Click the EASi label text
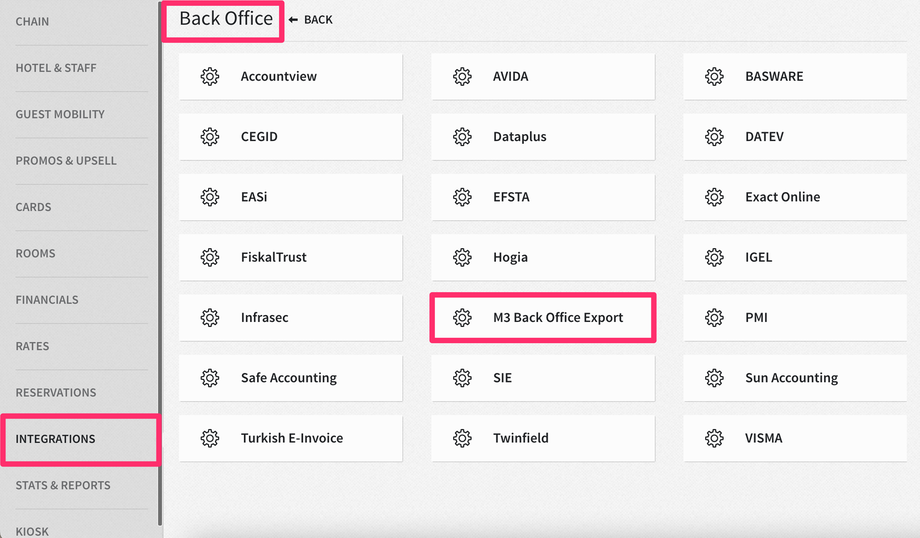This screenshot has width=920, height=538. click(x=254, y=197)
